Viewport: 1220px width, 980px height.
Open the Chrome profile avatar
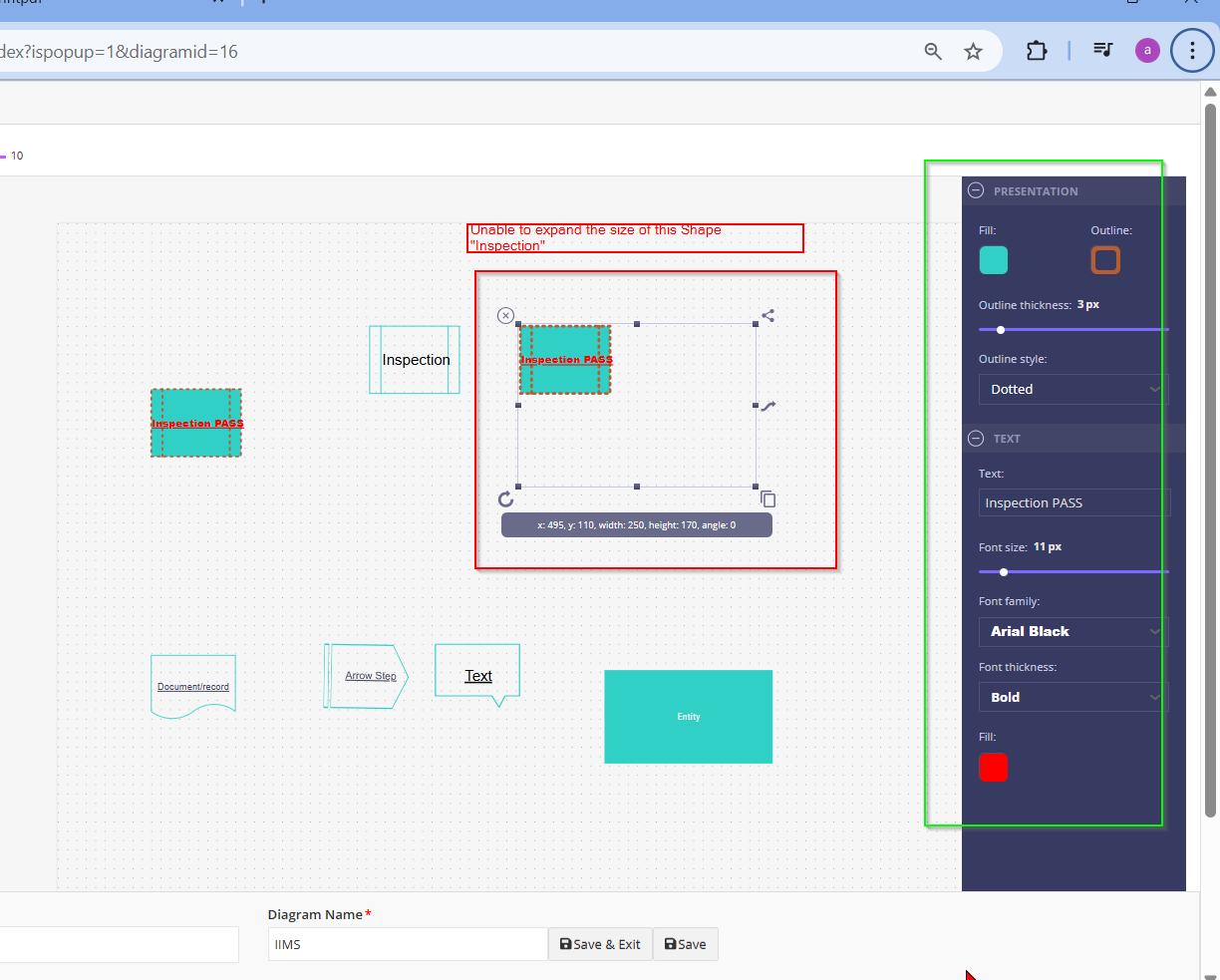1147,50
